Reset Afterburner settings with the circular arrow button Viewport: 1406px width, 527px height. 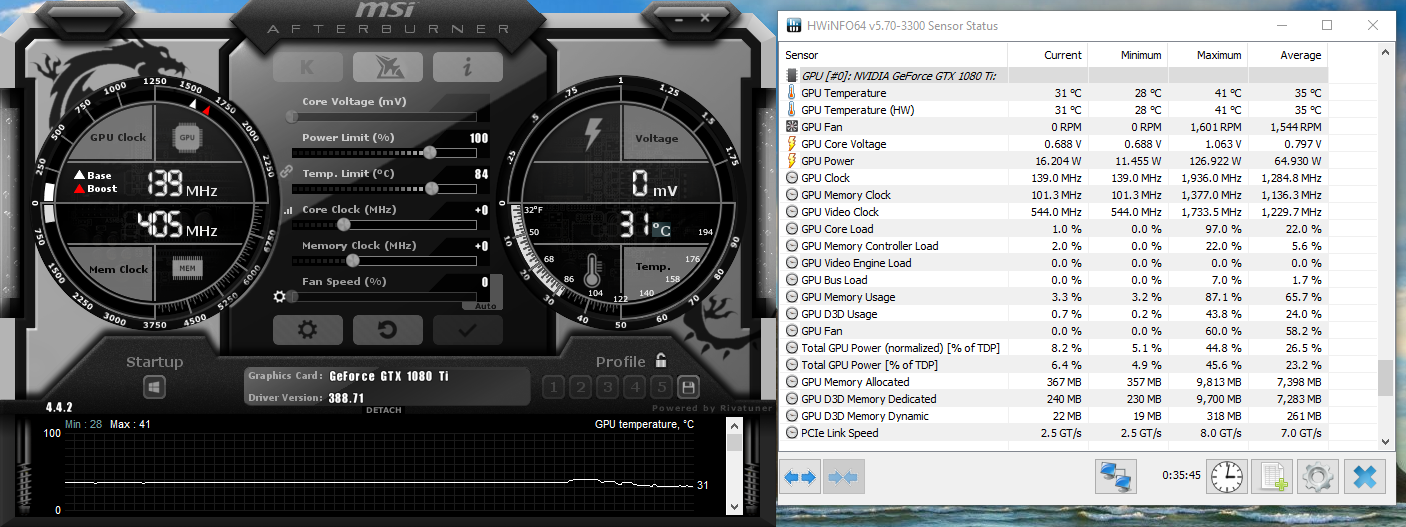point(387,329)
